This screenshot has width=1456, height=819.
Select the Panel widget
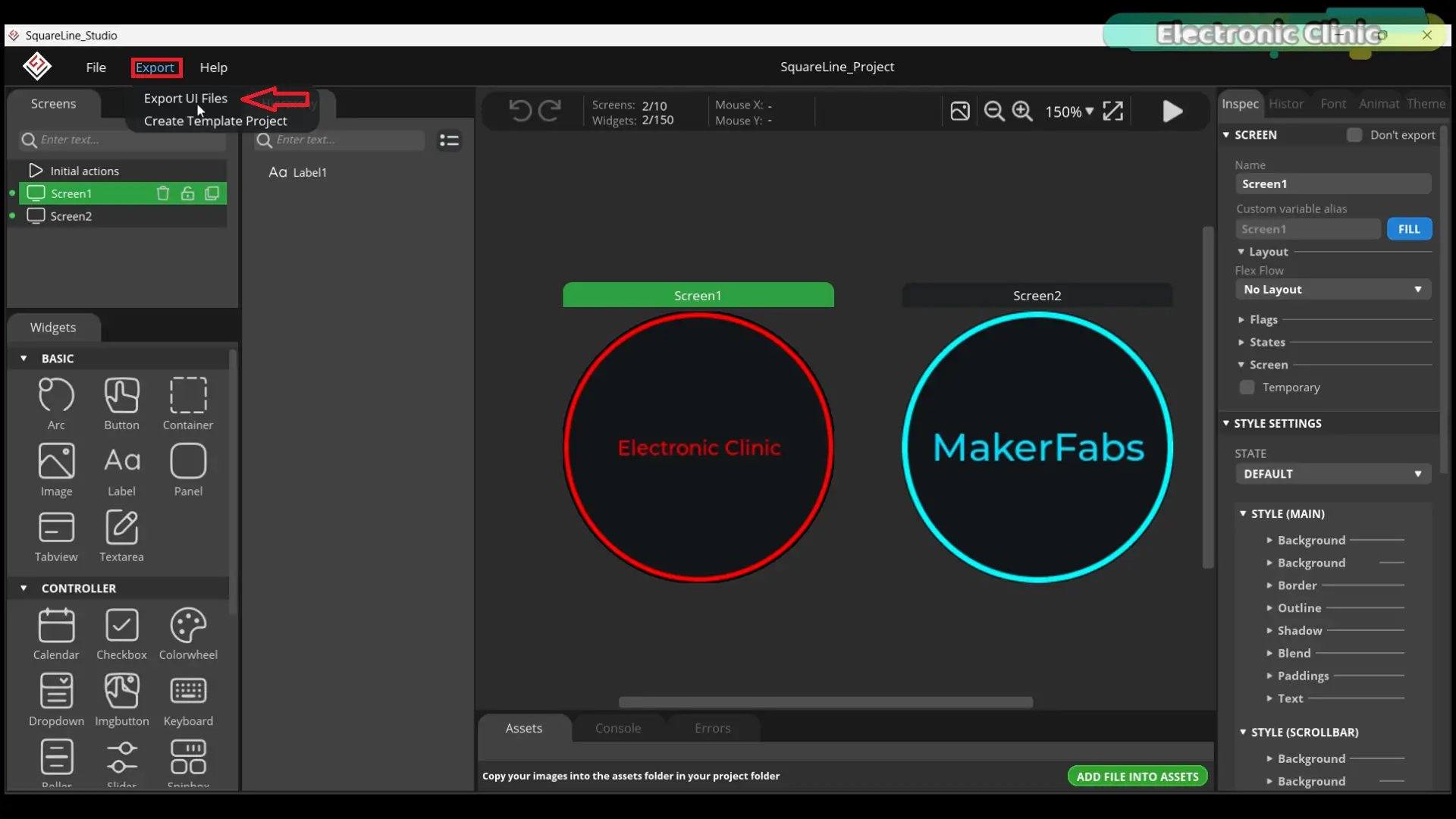[188, 470]
